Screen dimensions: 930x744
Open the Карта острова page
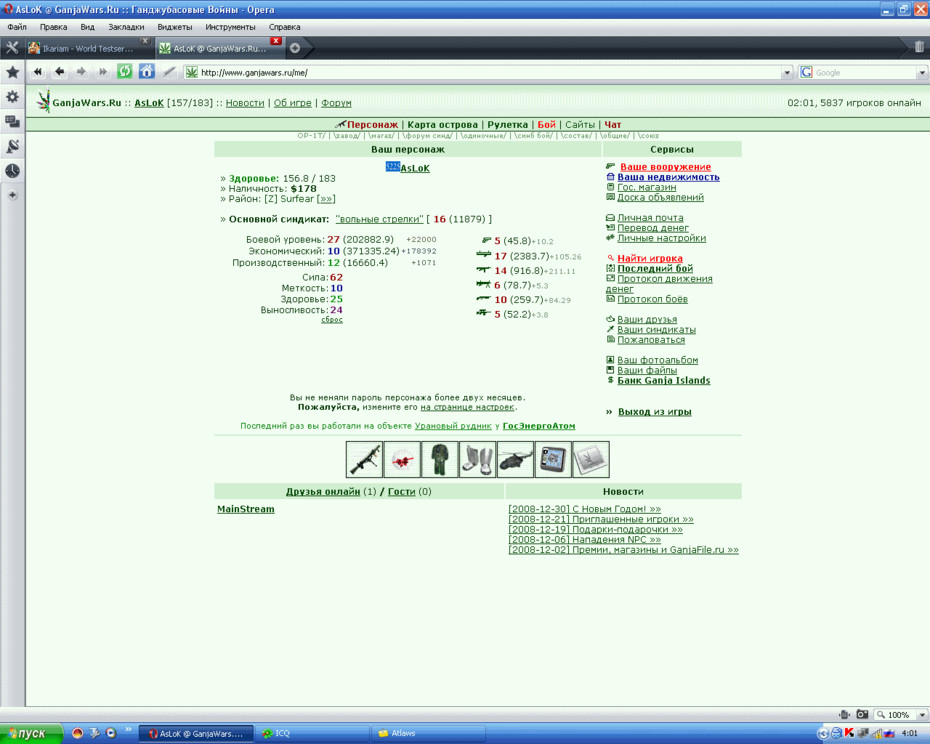442,125
